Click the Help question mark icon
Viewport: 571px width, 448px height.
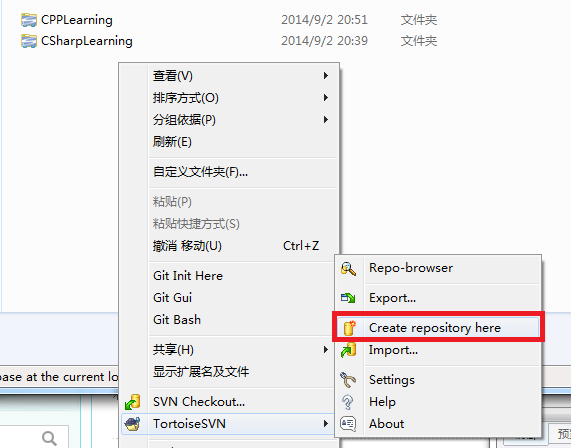(348, 402)
